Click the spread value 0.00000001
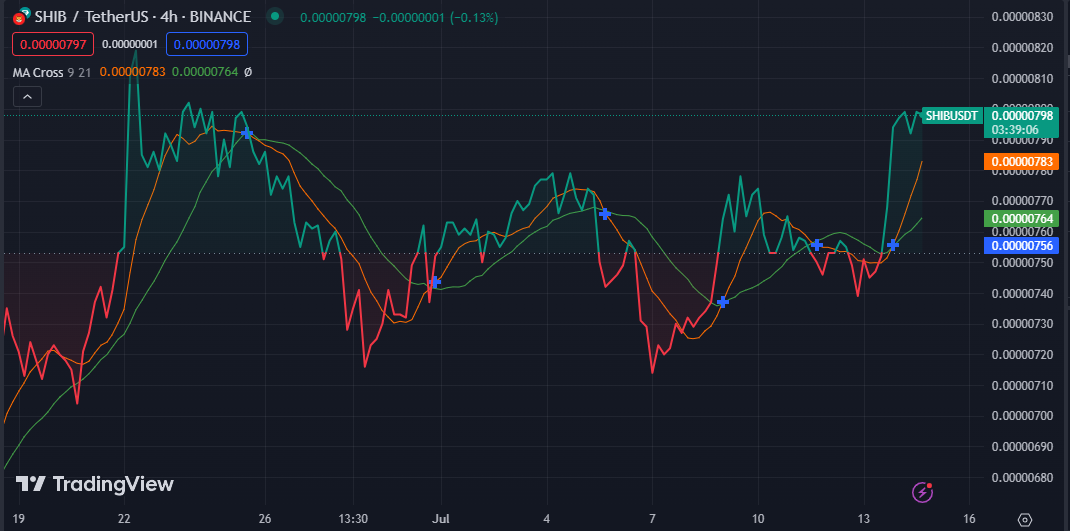Image resolution: width=1070 pixels, height=531 pixels. (x=129, y=44)
